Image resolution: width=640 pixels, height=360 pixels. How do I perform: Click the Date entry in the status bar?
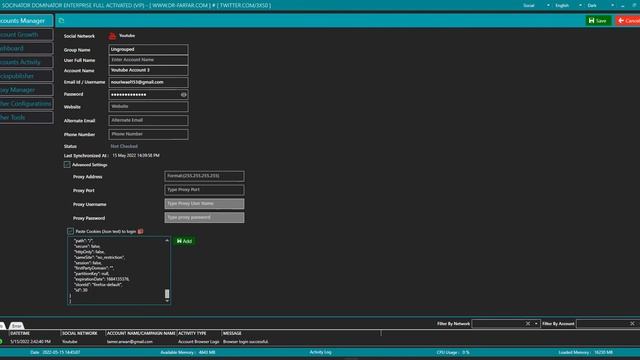click(55, 352)
